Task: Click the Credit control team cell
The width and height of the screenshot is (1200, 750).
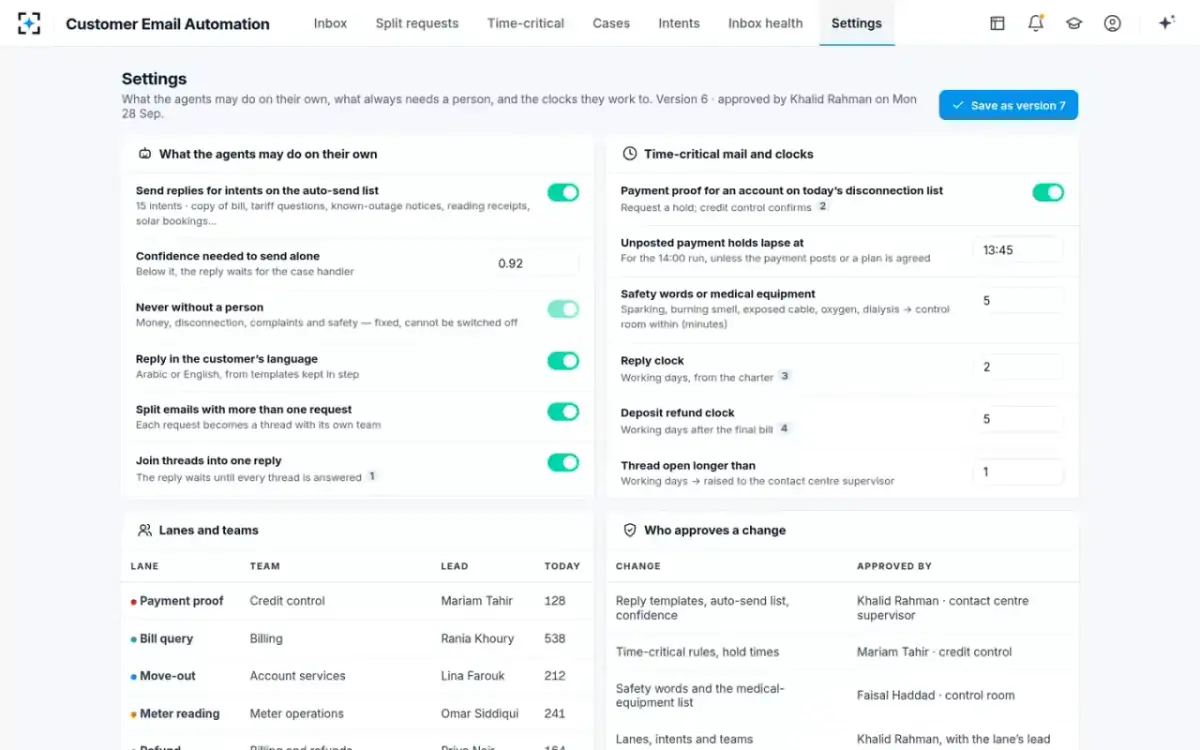Action: click(x=288, y=601)
